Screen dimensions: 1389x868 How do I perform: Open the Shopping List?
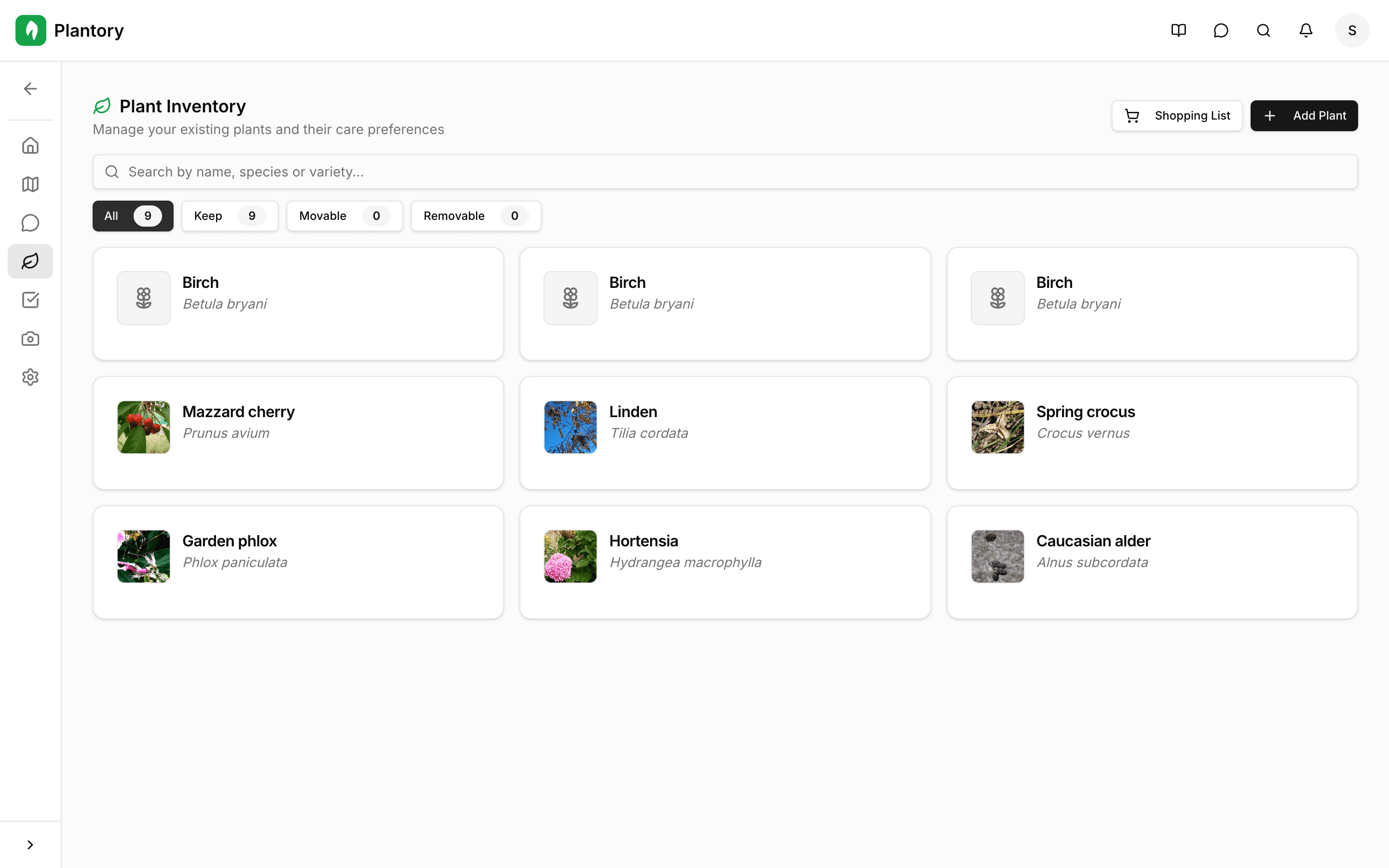tap(1176, 115)
